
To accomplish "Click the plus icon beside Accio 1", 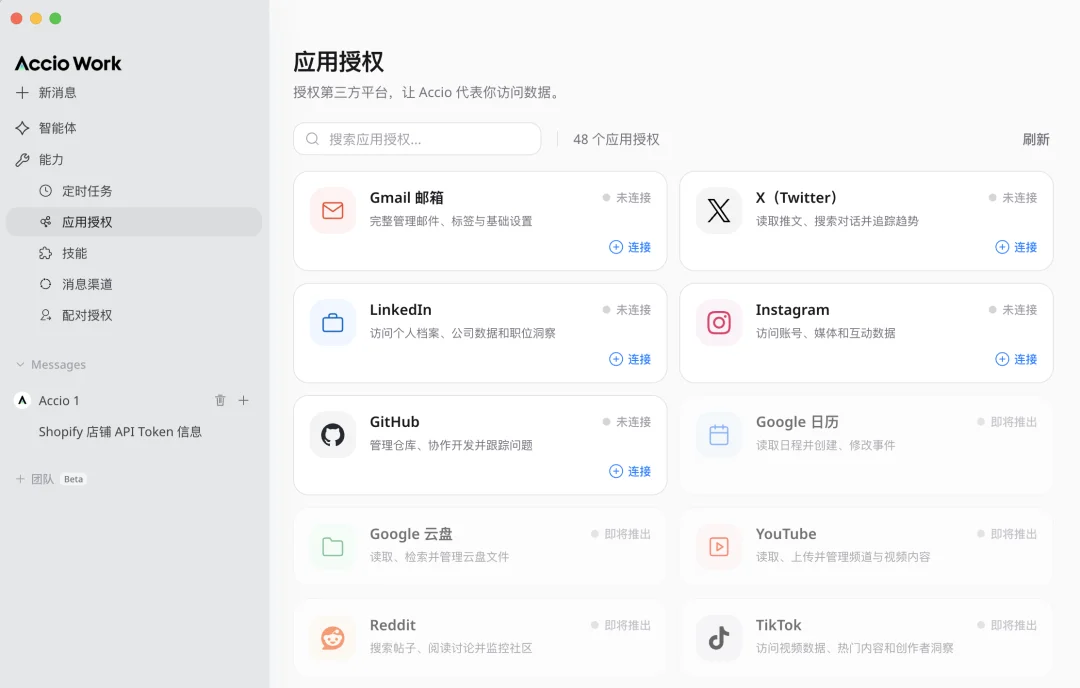I will (x=244, y=399).
